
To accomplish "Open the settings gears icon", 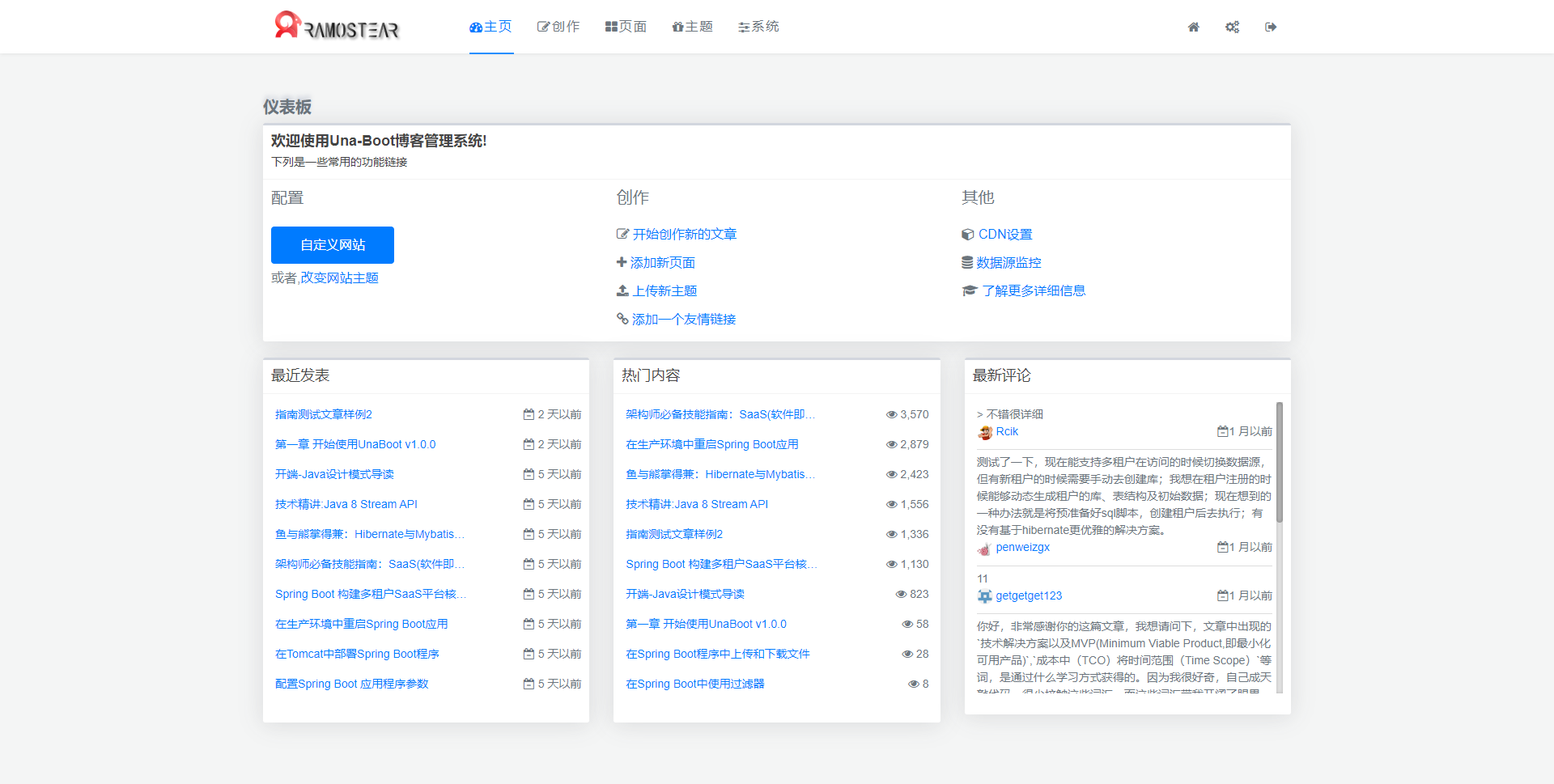I will point(1232,28).
